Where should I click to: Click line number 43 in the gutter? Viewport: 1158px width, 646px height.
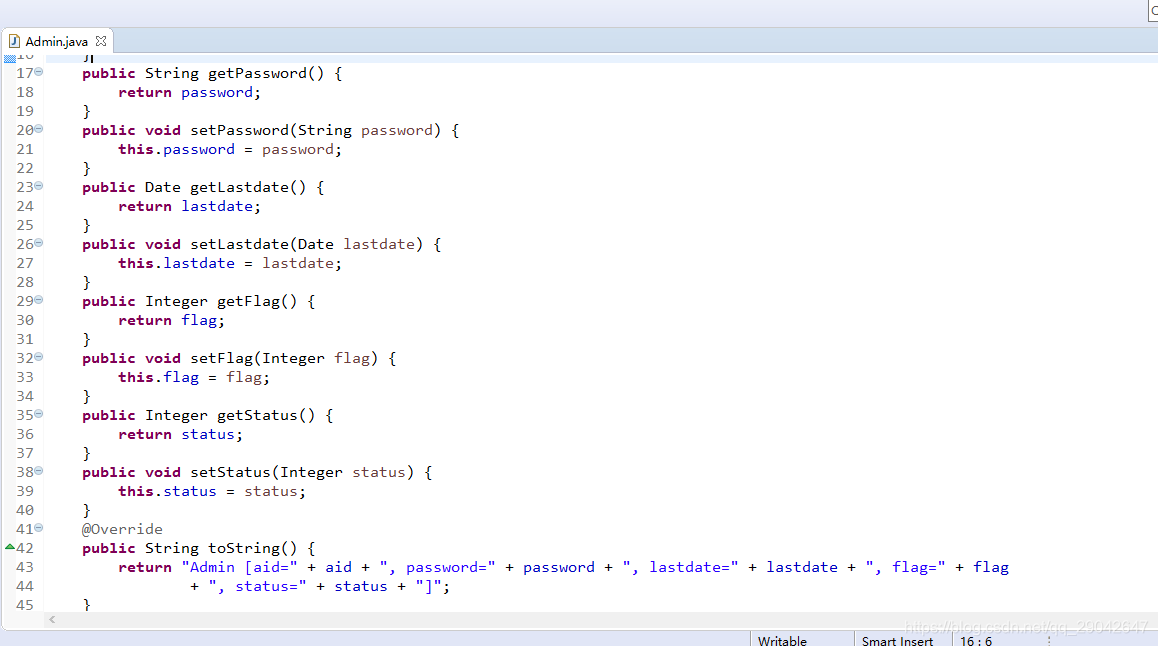(x=25, y=567)
